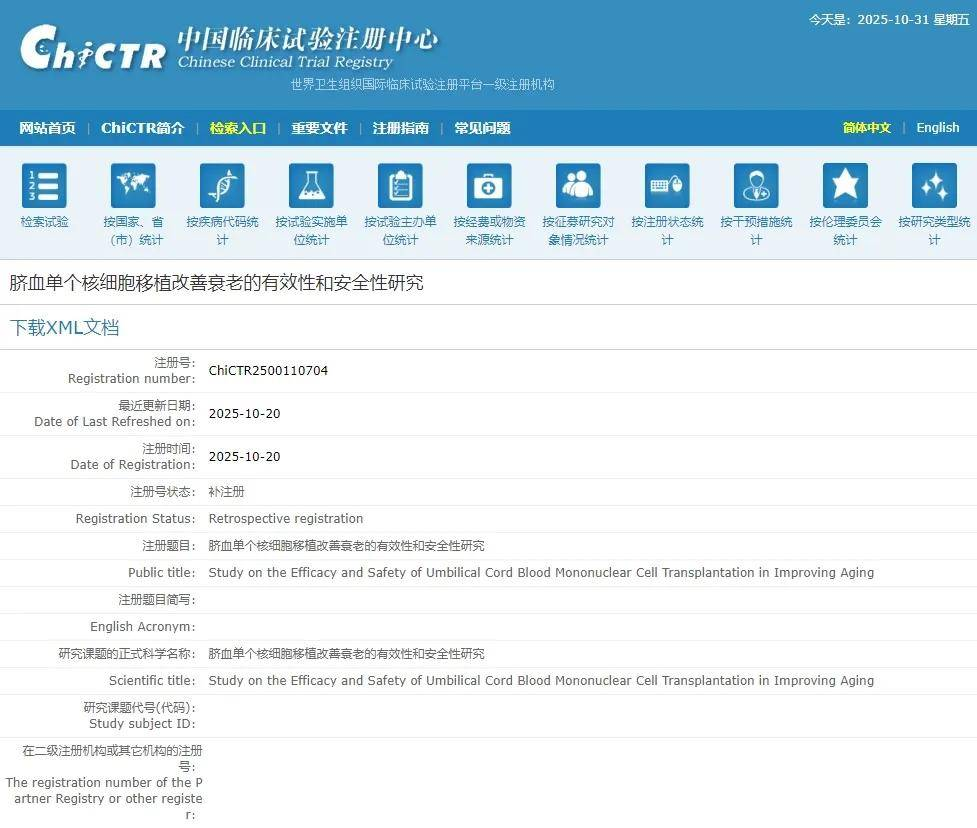Select 注册指南 from the menu
Image resolution: width=977 pixels, height=828 pixels.
(400, 128)
